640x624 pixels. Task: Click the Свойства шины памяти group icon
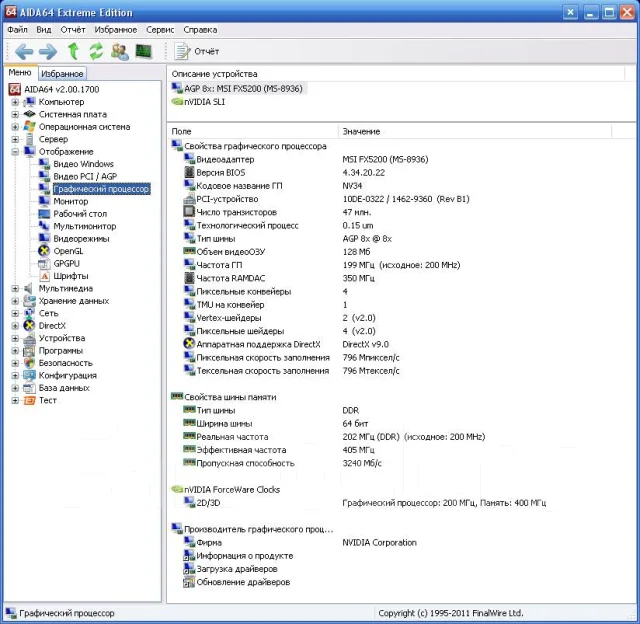click(x=177, y=396)
